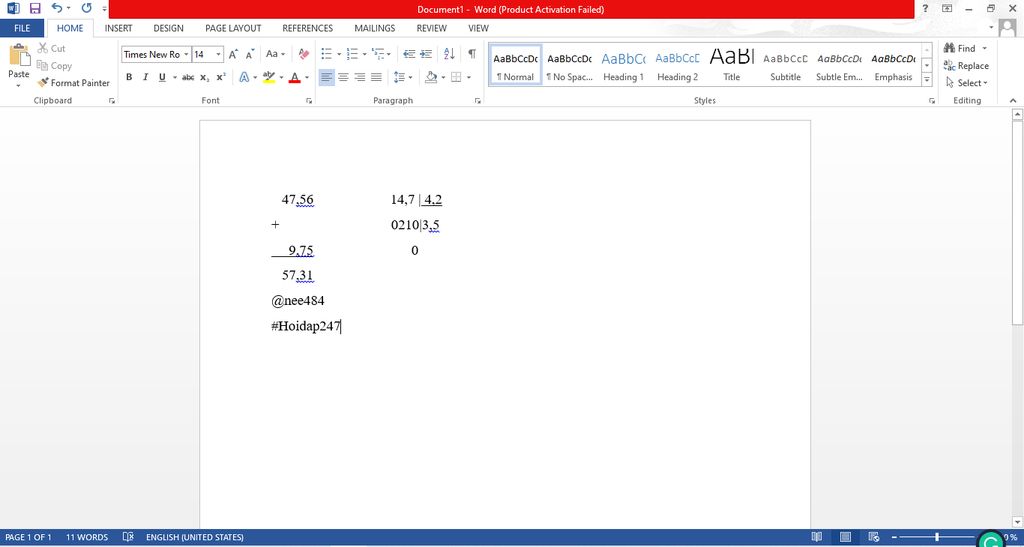Switch to Read Mode view icon
This screenshot has width=1024, height=547.
point(816,537)
